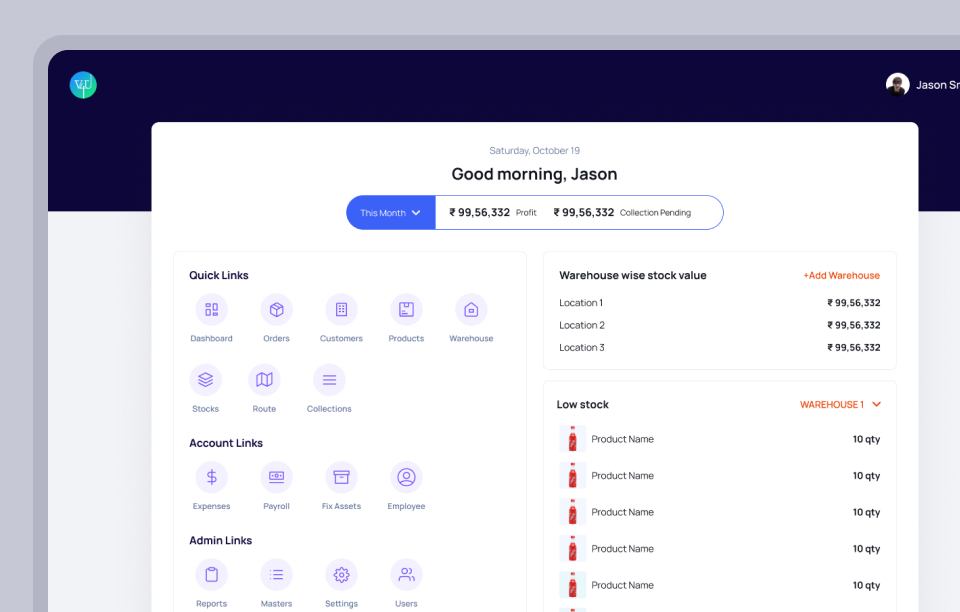This screenshot has height=612, width=960.
Task: Open the Payroll cash icon
Action: click(276, 477)
